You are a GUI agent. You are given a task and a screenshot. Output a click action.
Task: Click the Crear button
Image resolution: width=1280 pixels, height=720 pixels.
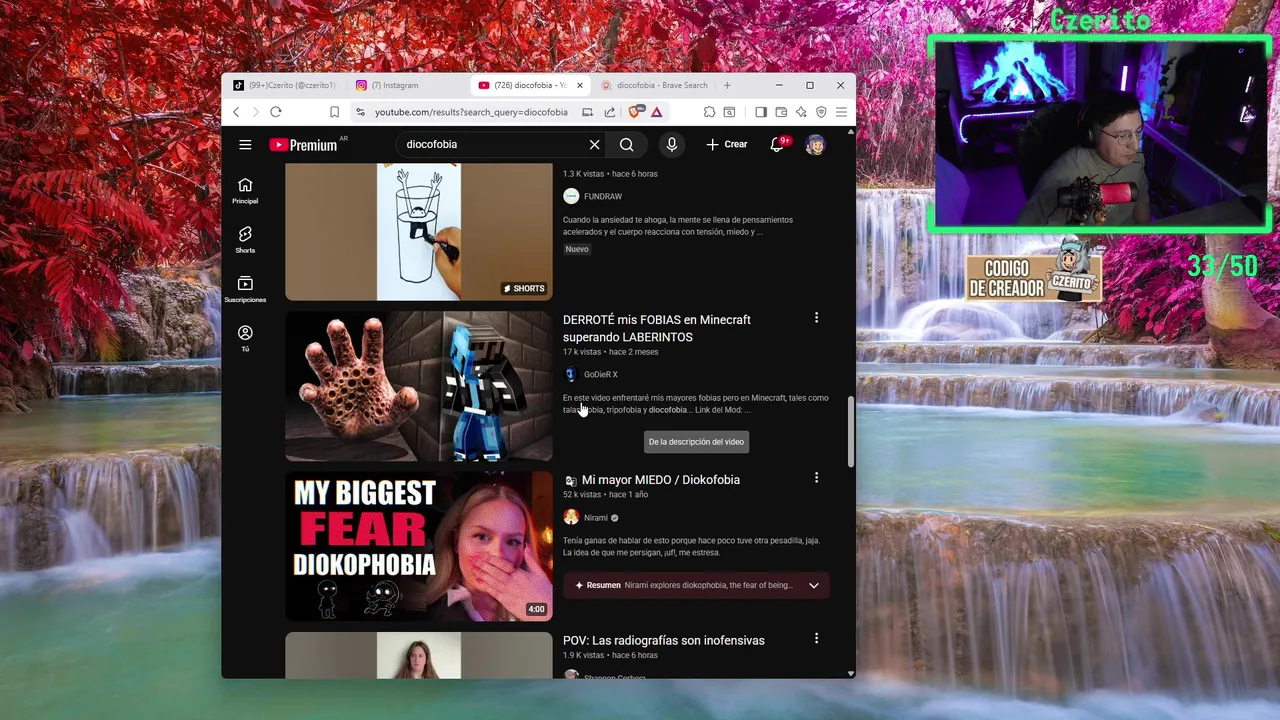[x=727, y=145]
